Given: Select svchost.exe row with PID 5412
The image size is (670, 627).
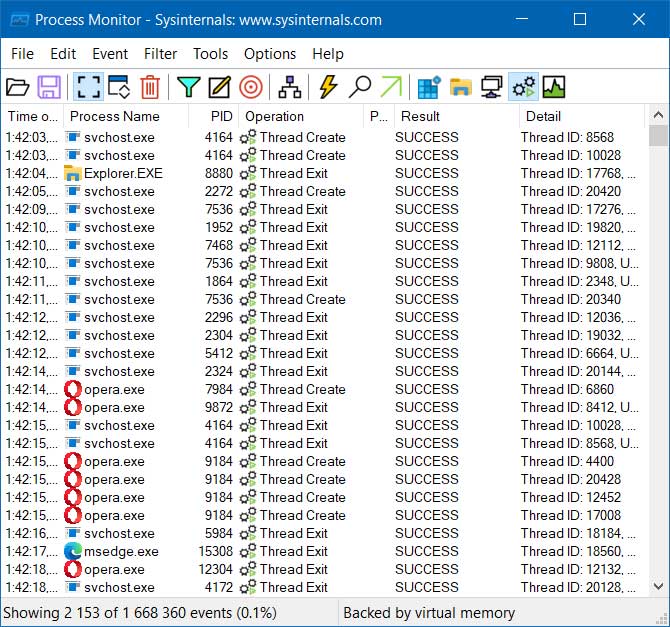Looking at the screenshot, I should (323, 353).
